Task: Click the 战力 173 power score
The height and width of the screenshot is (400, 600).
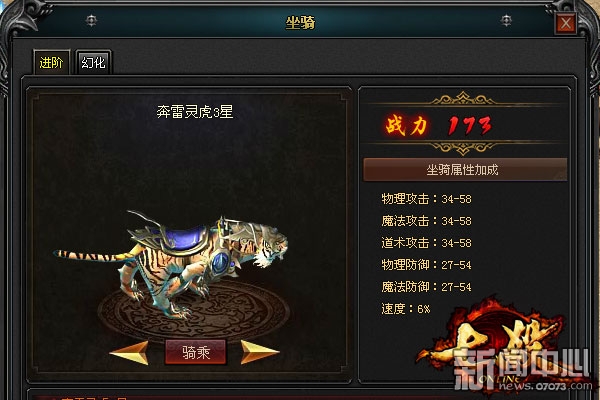Action: [439, 126]
